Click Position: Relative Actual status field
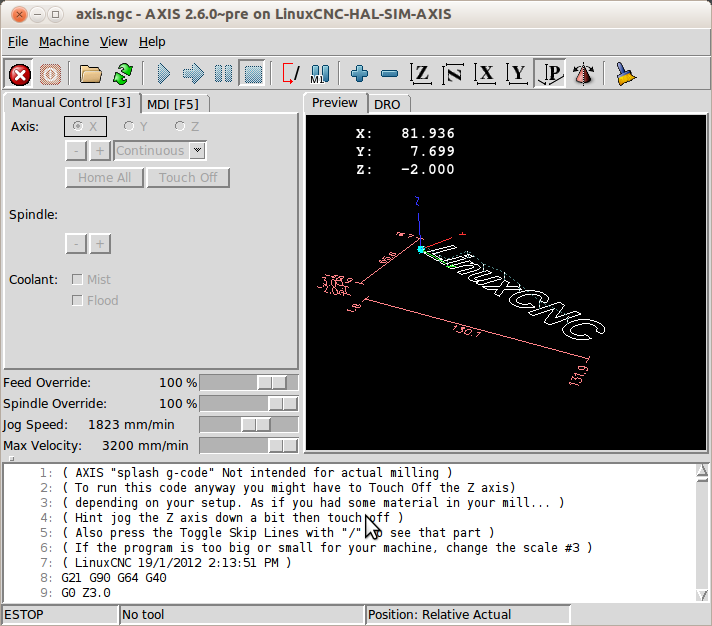 [468, 615]
